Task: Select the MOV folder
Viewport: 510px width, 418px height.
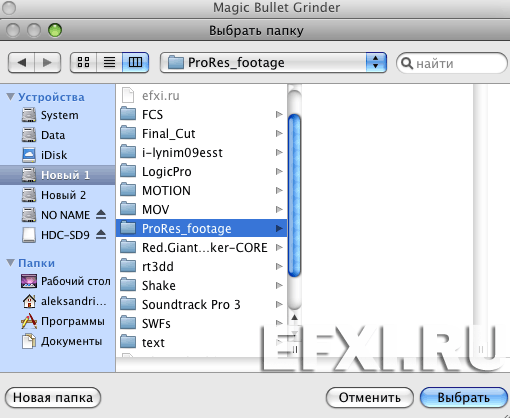Action: coord(201,210)
